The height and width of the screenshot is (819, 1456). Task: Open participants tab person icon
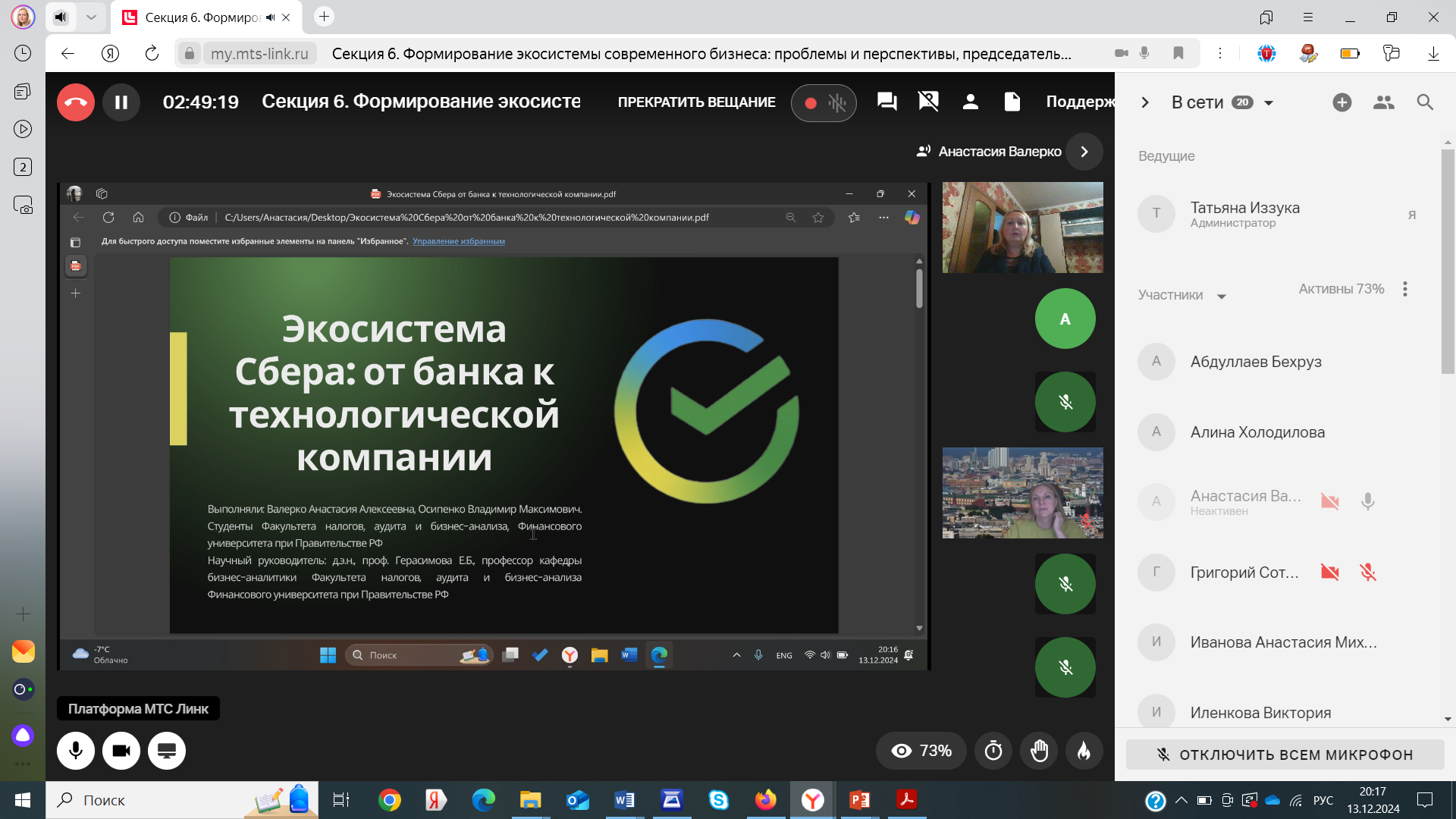970,102
